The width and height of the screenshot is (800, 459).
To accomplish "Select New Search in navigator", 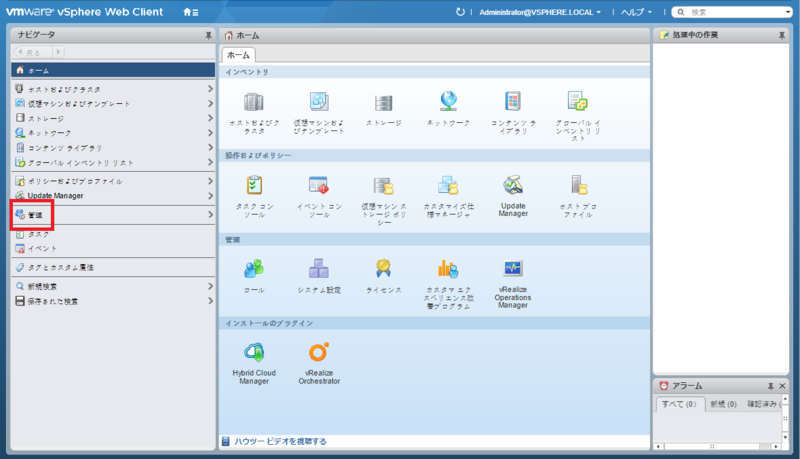I will 113,286.
